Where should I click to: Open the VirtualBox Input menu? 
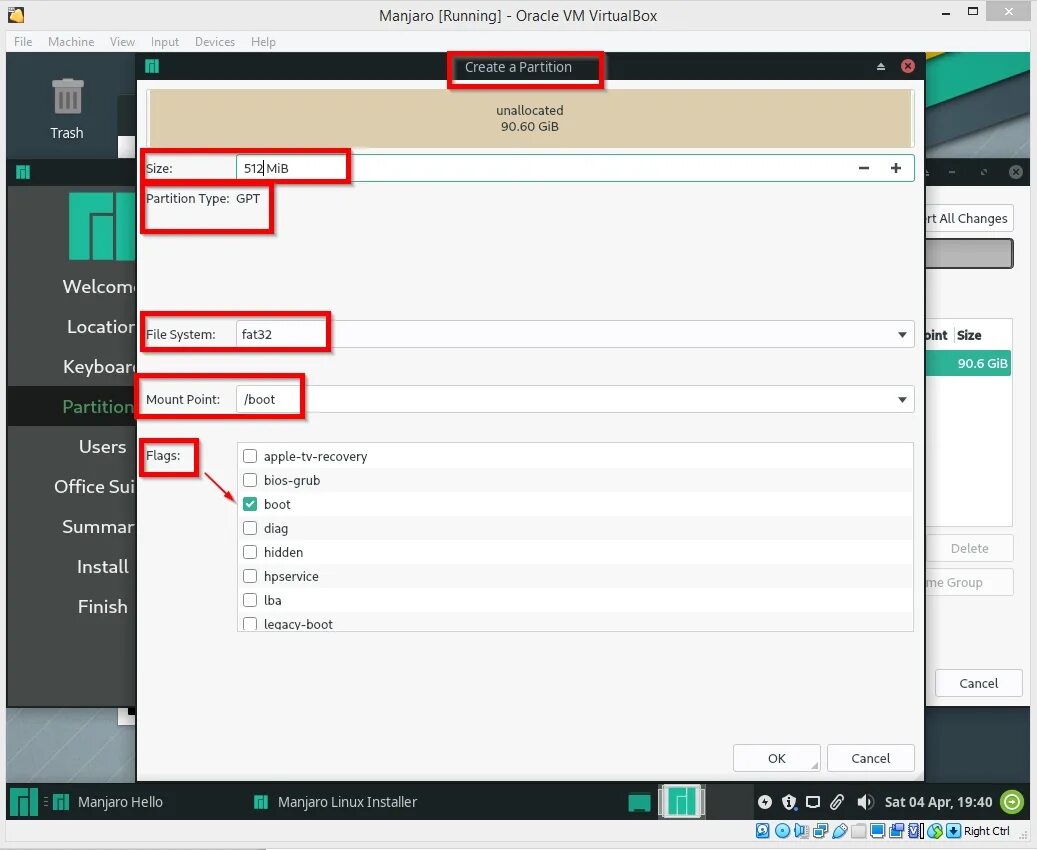pos(165,42)
